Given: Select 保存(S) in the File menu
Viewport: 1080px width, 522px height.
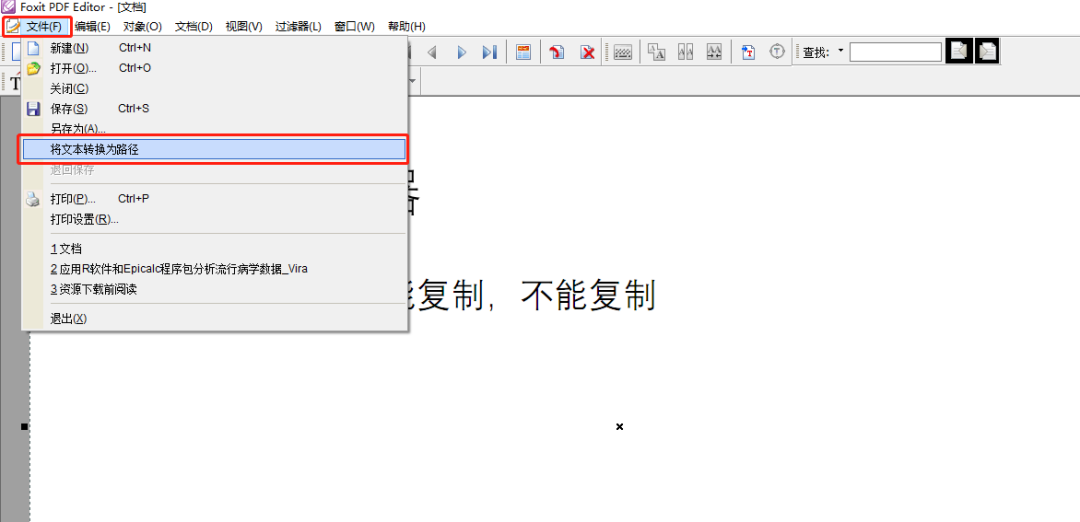Looking at the screenshot, I should 69,108.
